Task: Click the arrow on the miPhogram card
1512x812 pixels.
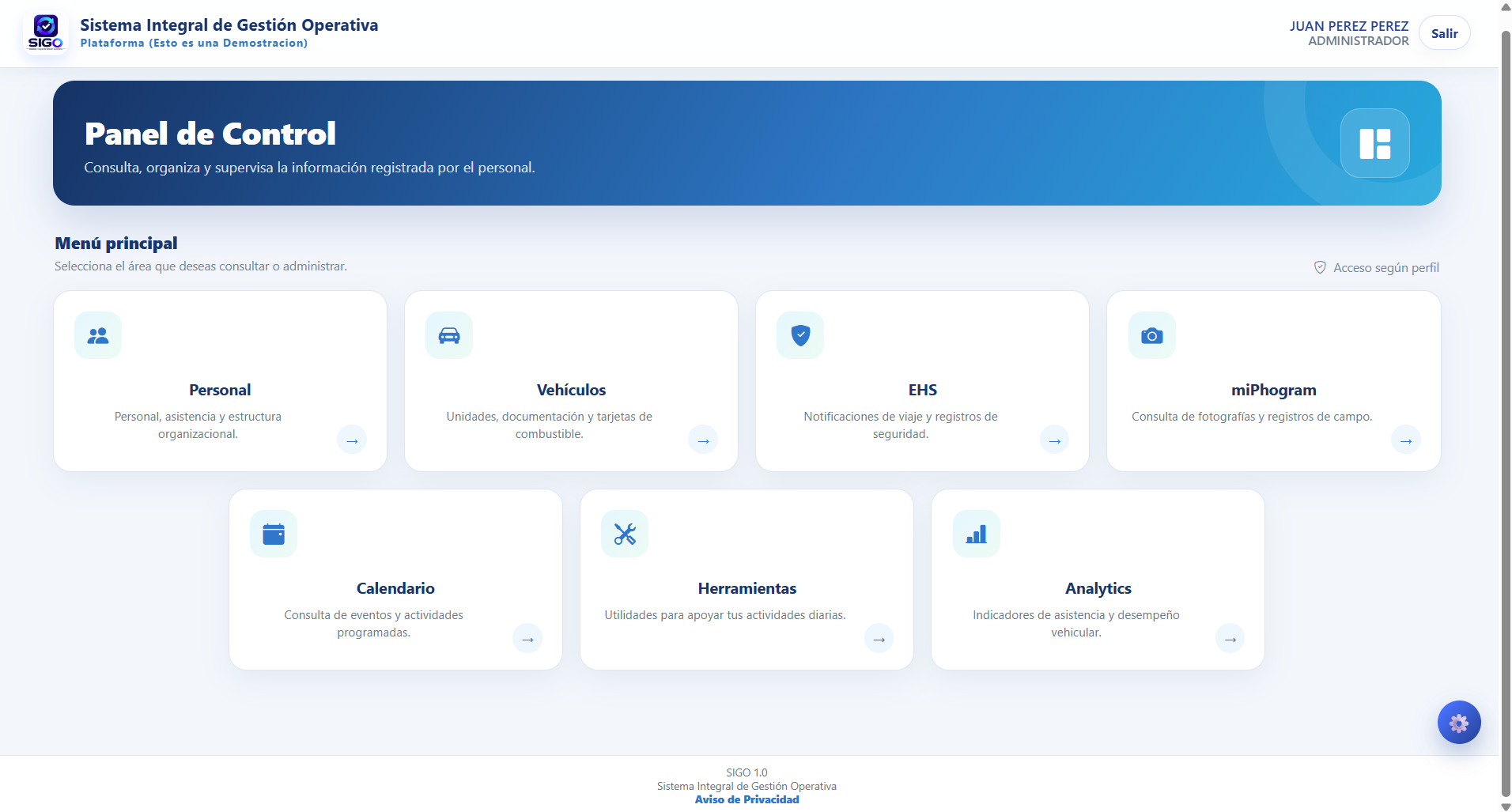Action: [x=1406, y=440]
